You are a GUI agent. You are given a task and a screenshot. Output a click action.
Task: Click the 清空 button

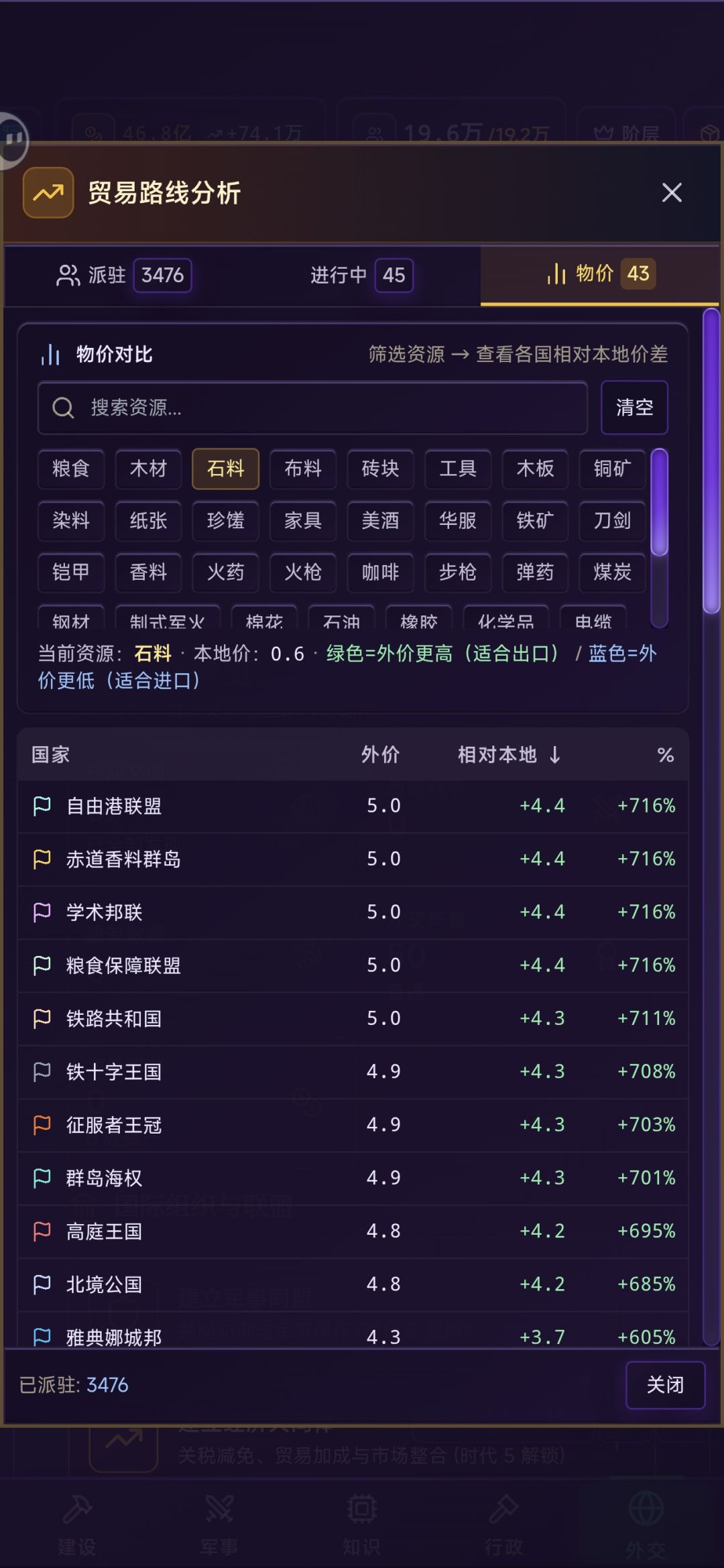tap(634, 408)
